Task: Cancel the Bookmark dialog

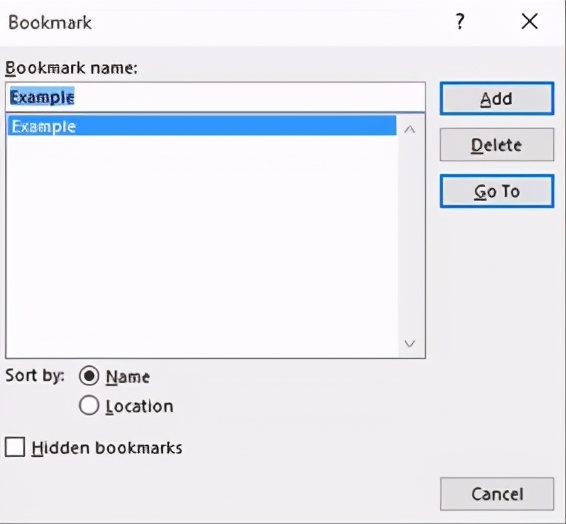Action: pyautogui.click(x=497, y=494)
